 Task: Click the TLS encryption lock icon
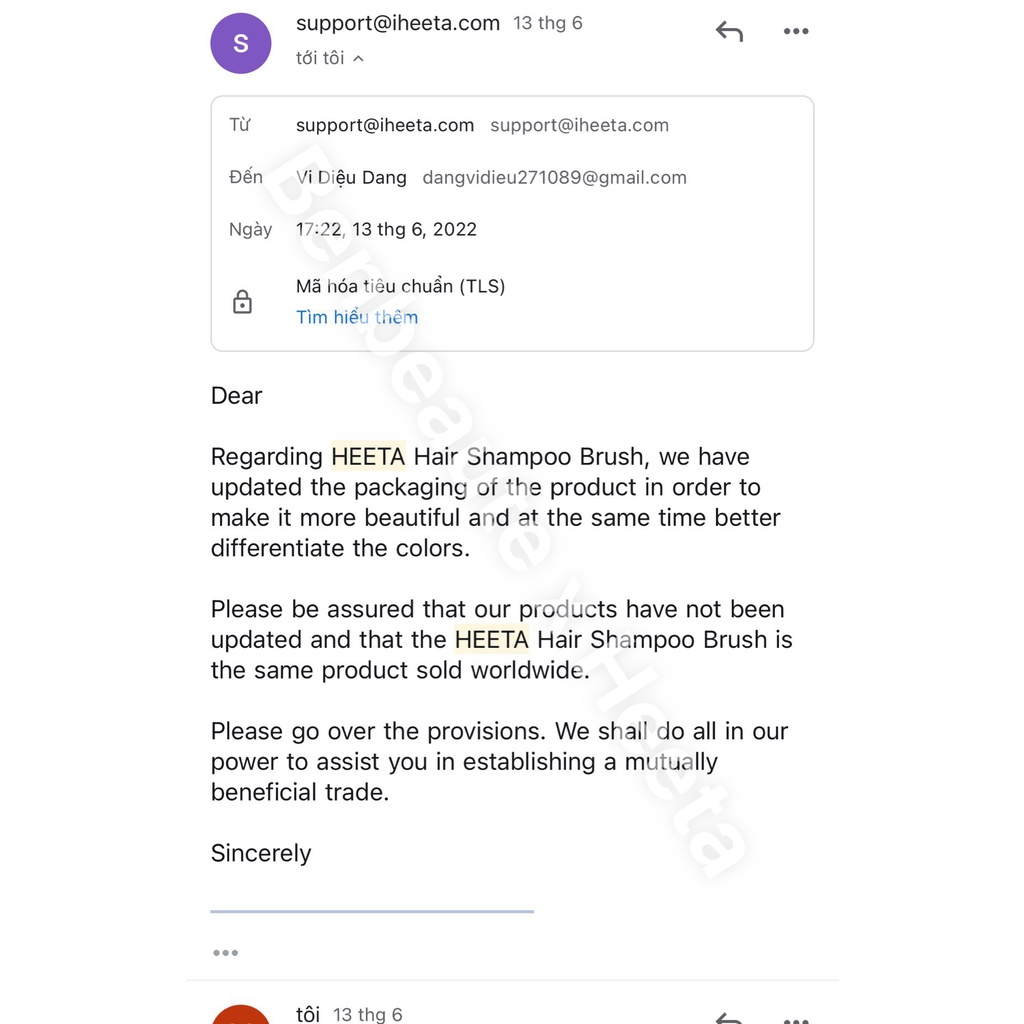click(242, 302)
